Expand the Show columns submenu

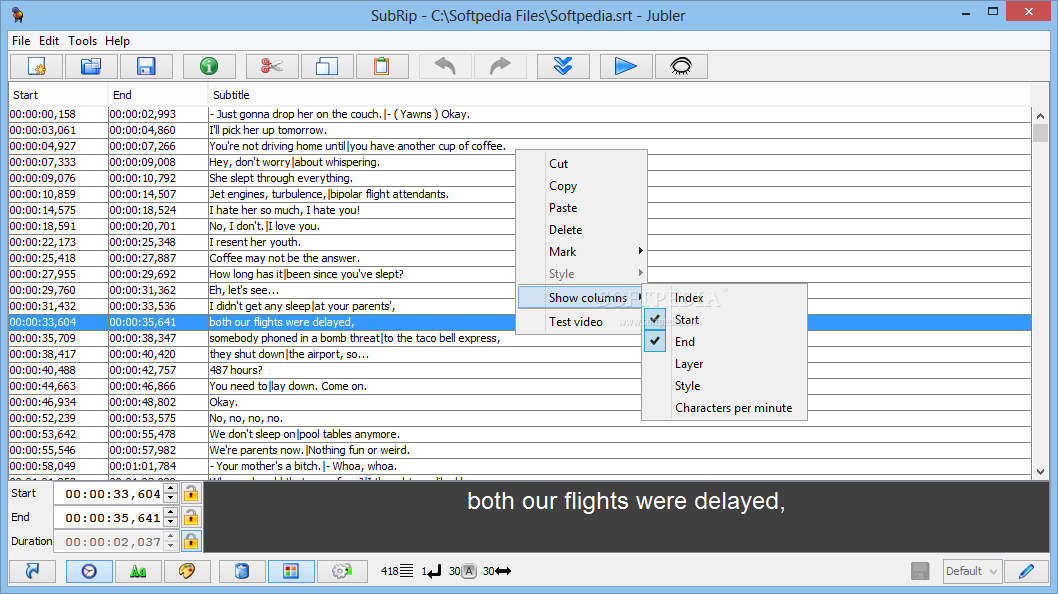tap(582, 298)
